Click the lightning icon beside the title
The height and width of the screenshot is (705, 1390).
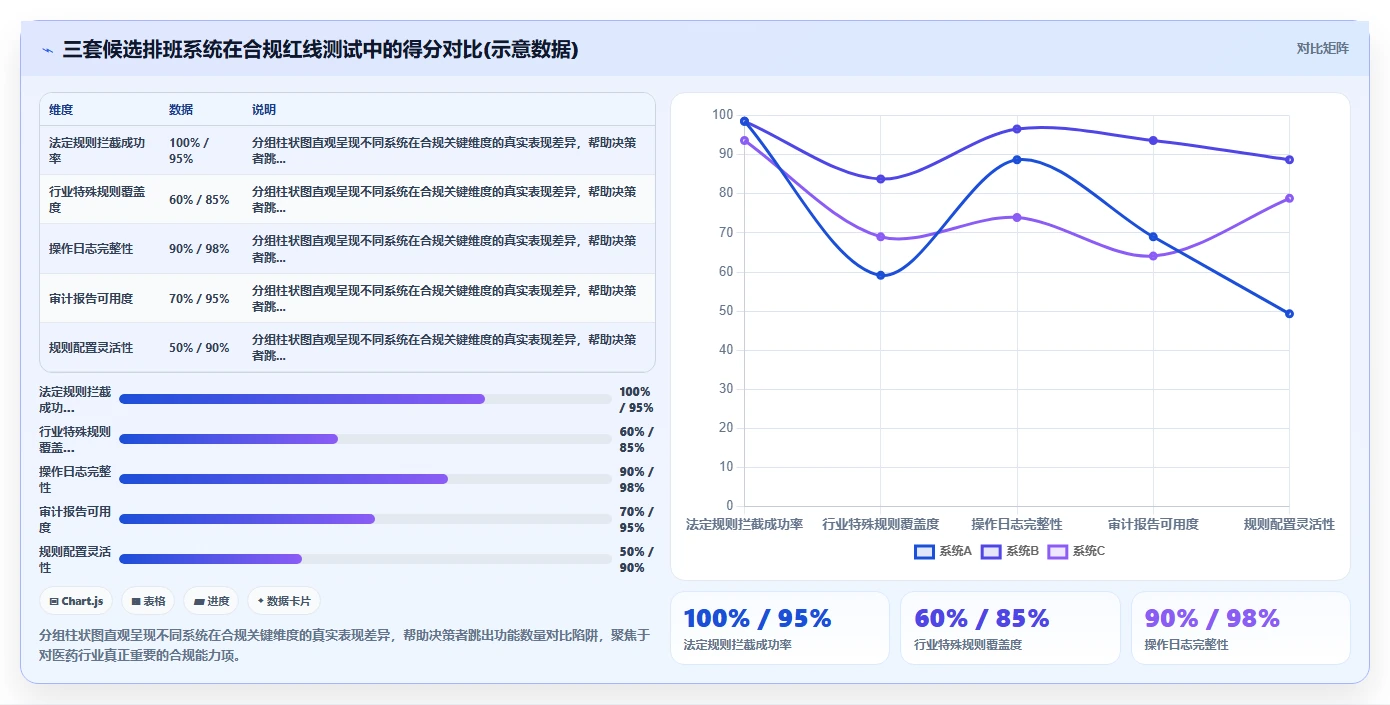click(47, 50)
